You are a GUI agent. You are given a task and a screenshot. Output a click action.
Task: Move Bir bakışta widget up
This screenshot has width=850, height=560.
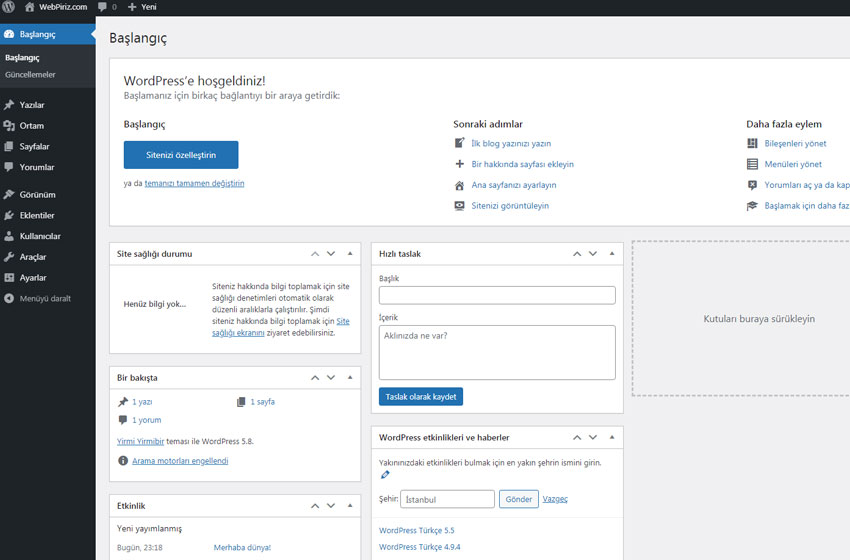(x=315, y=377)
